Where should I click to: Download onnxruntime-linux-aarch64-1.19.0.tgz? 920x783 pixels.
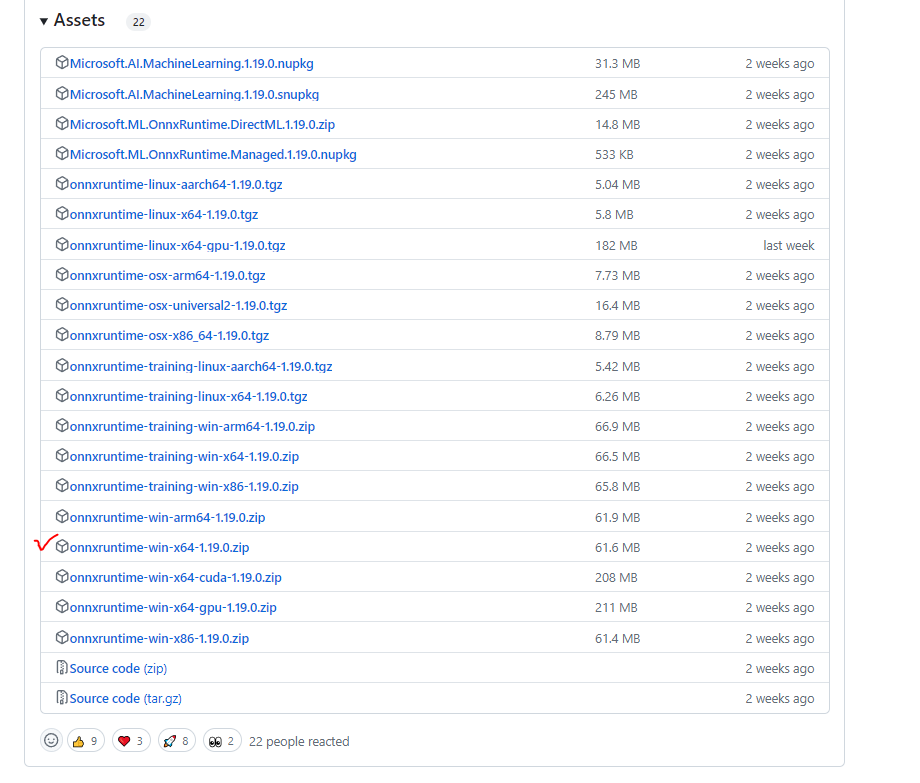[176, 184]
